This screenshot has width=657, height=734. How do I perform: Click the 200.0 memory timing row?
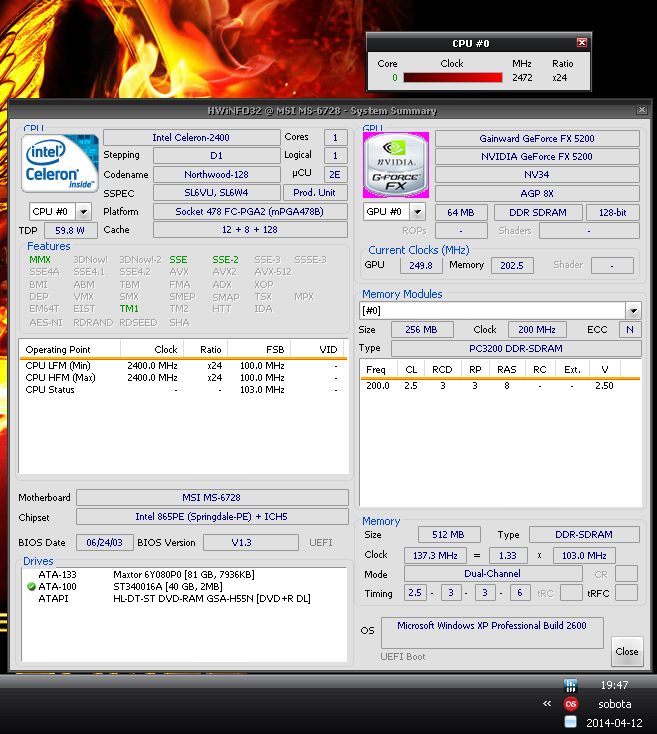coord(500,386)
